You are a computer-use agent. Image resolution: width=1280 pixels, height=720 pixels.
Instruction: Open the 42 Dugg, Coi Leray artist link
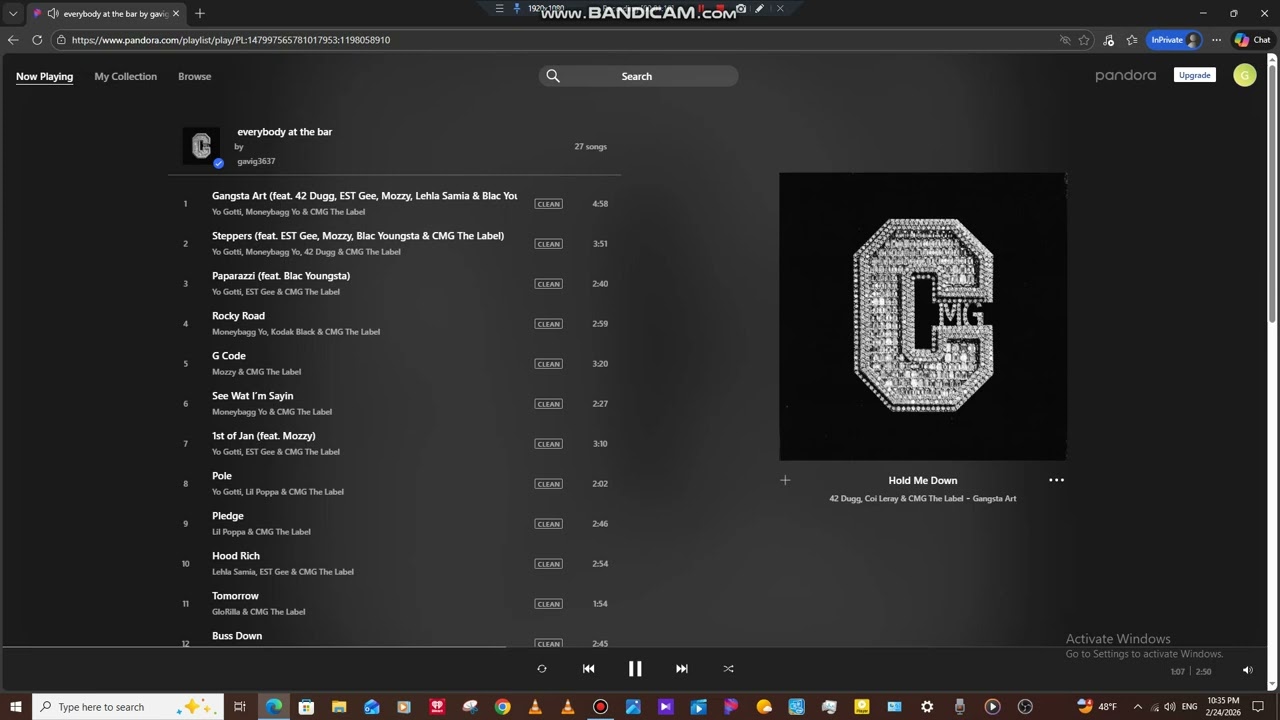click(898, 499)
